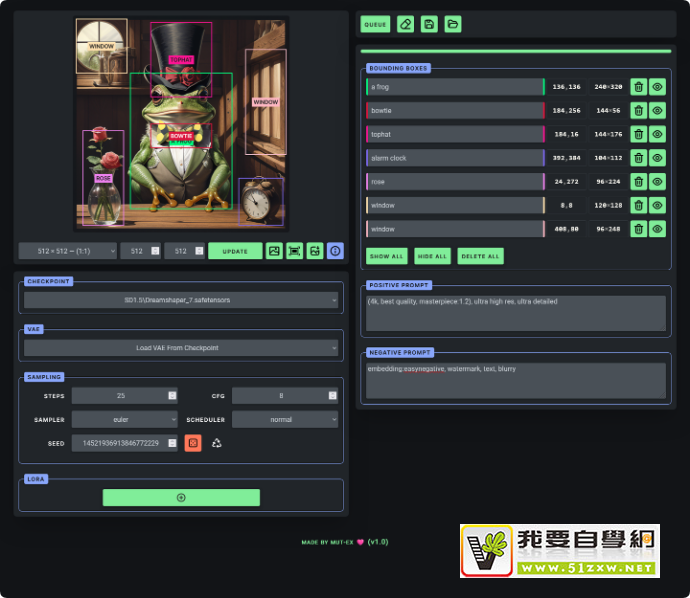Toggle visibility of the frog bounding box

pos(657,87)
